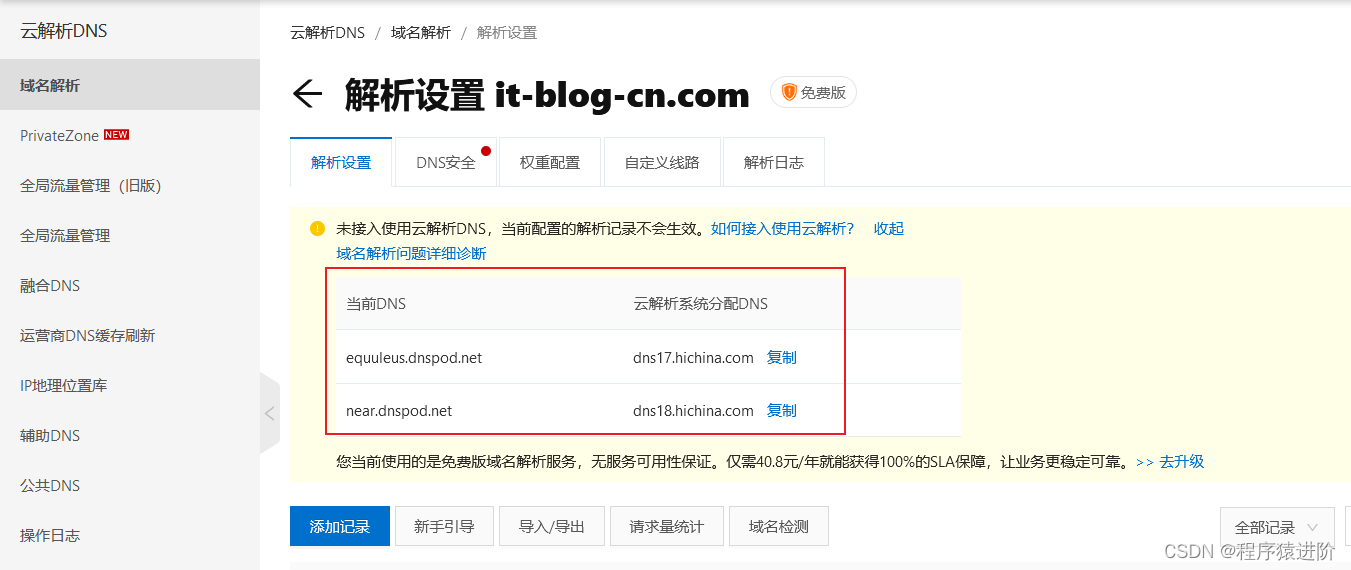Screen dimensions: 1351x570
Task: Click the dns18.hichina.com text
Action: pyautogui.click(x=693, y=411)
